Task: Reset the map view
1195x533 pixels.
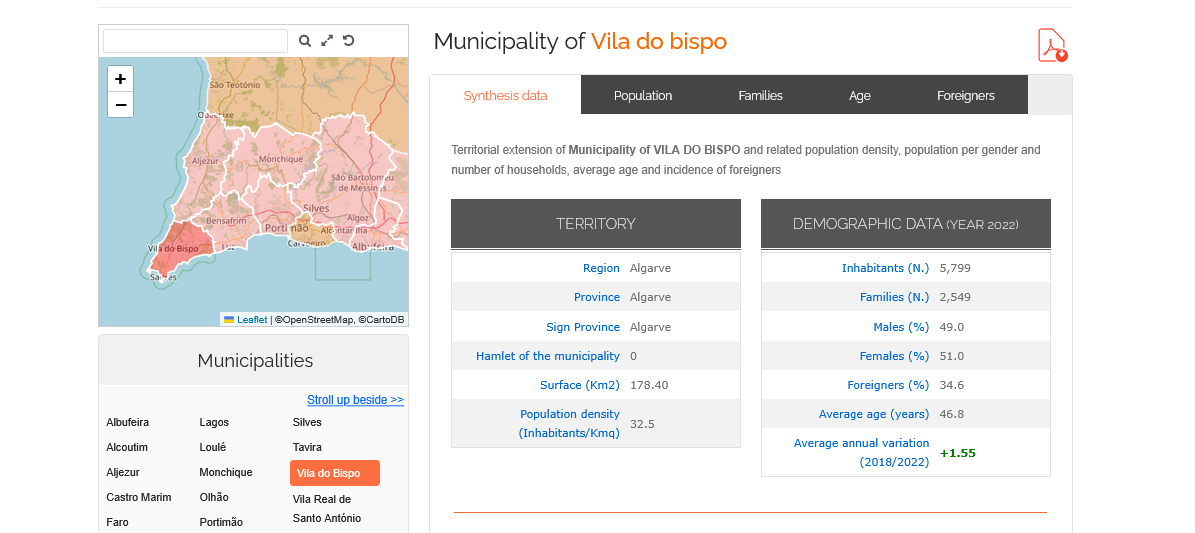Action: [348, 41]
